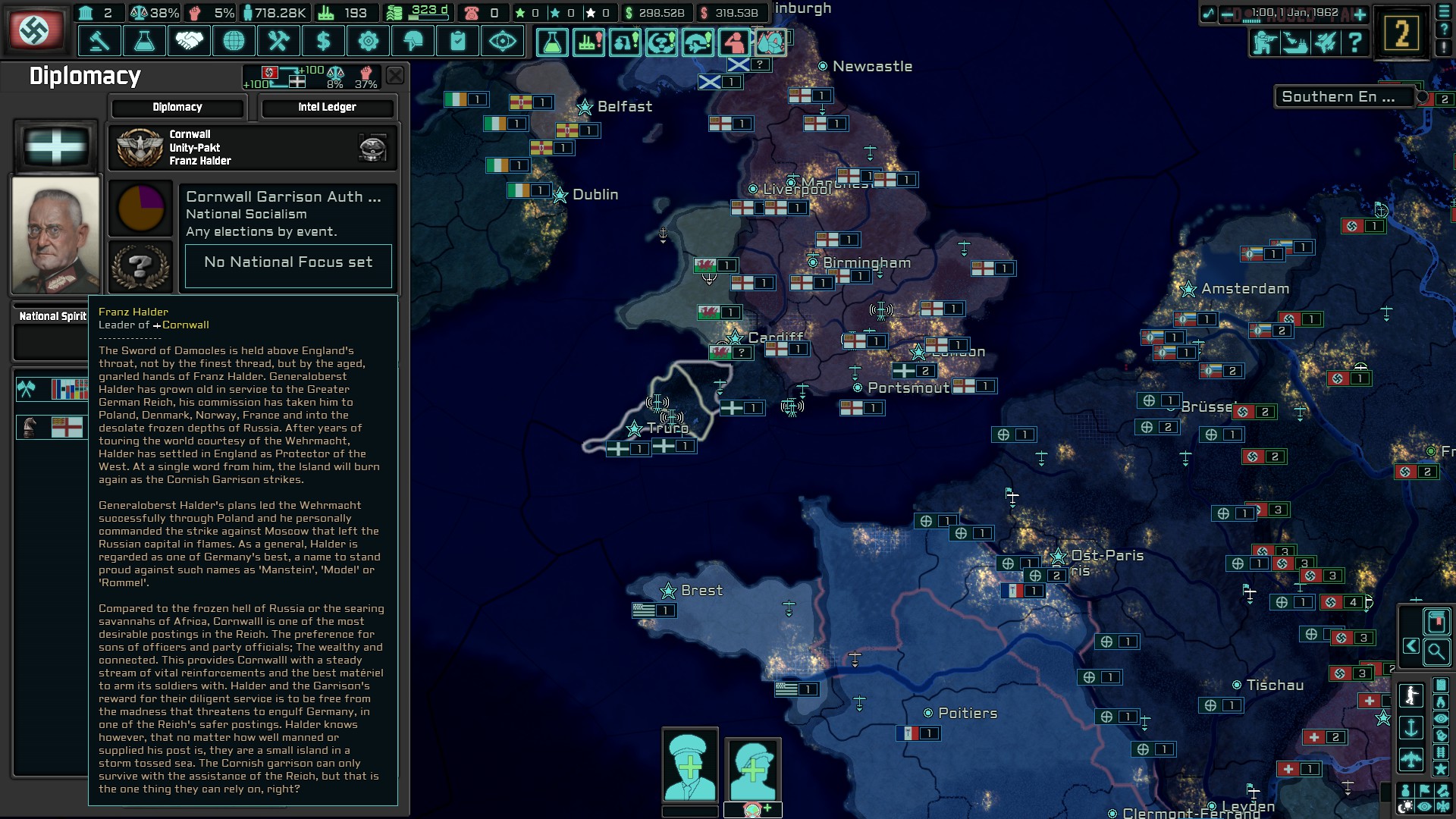This screenshot has width=1456, height=819.
Task: Toggle day and night cycle display
Action: [1405, 807]
